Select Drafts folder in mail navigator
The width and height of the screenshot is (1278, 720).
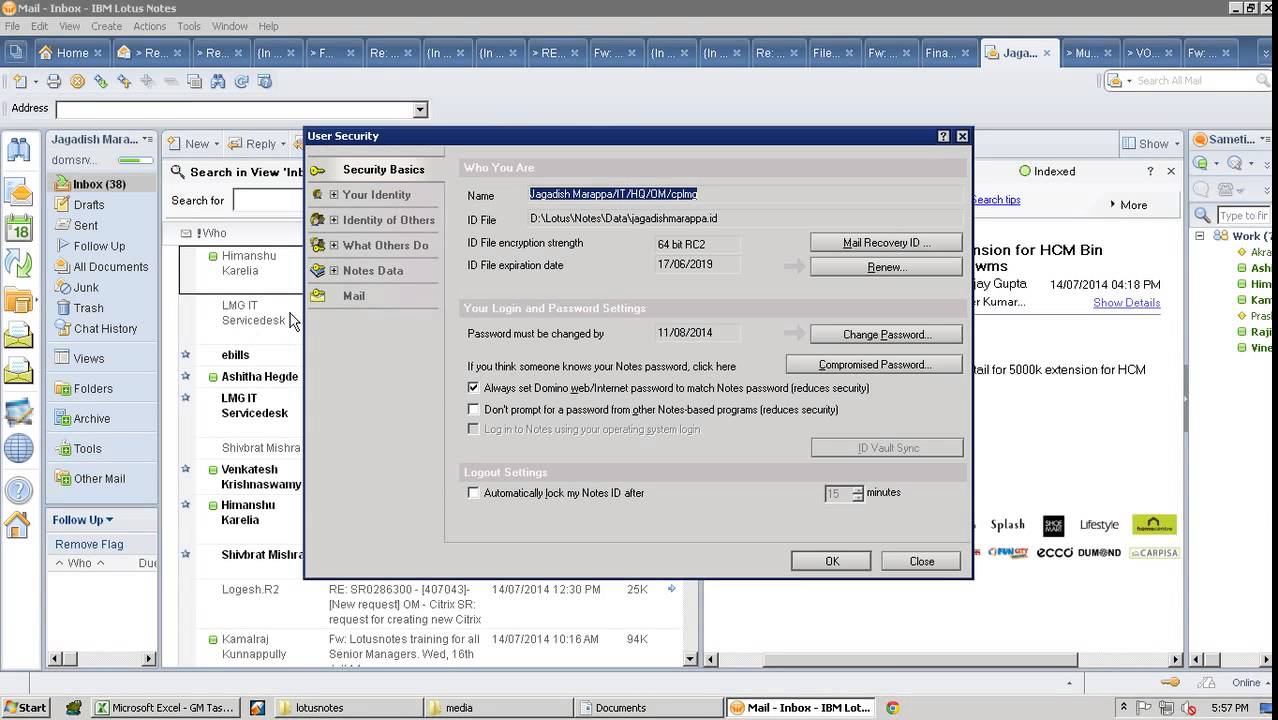click(89, 205)
